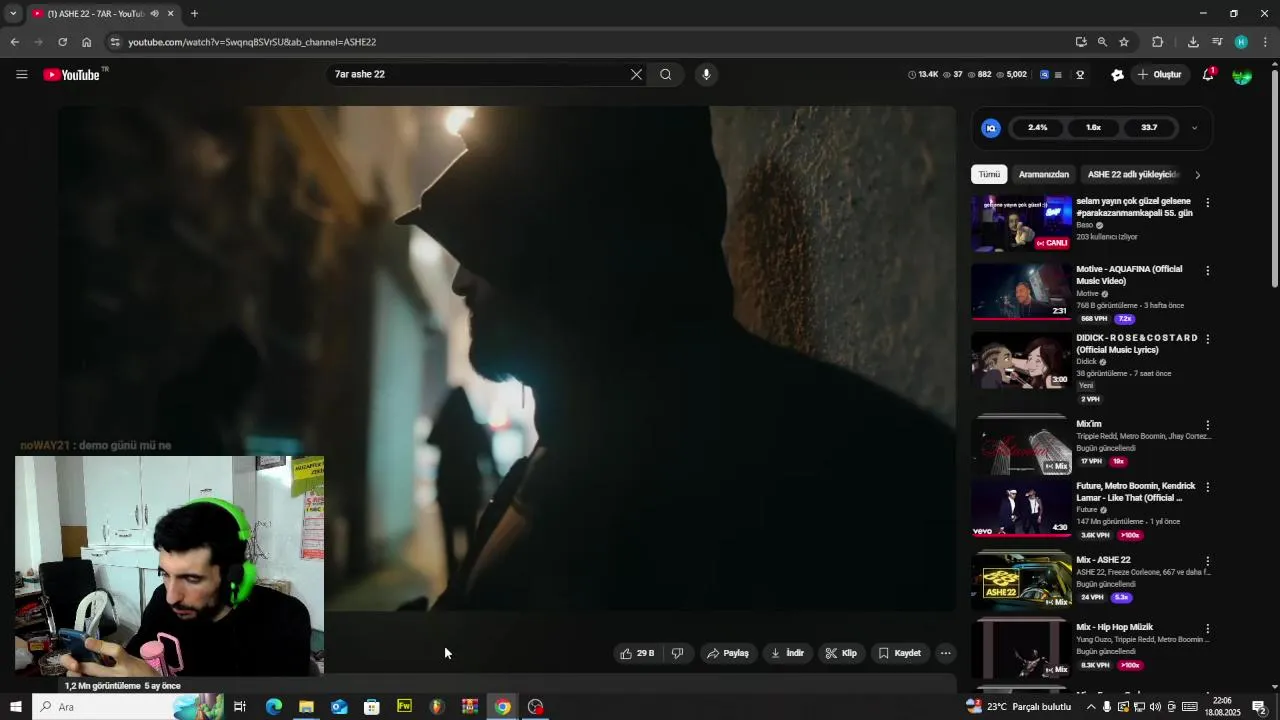Screen dimensions: 1280x720
Task: Open options for Mix'im playlist
Action: [x=1207, y=425]
